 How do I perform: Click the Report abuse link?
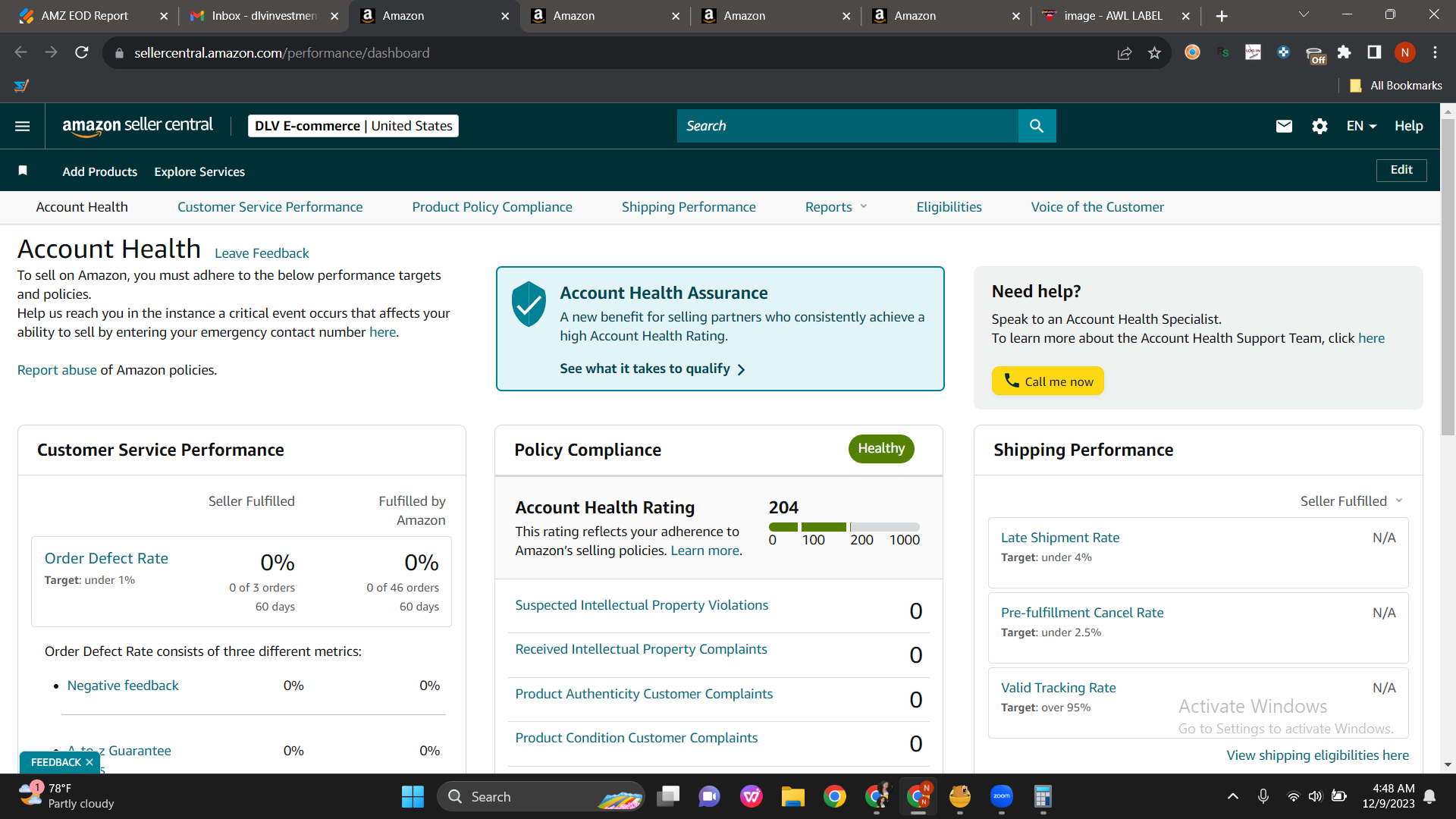tap(57, 370)
